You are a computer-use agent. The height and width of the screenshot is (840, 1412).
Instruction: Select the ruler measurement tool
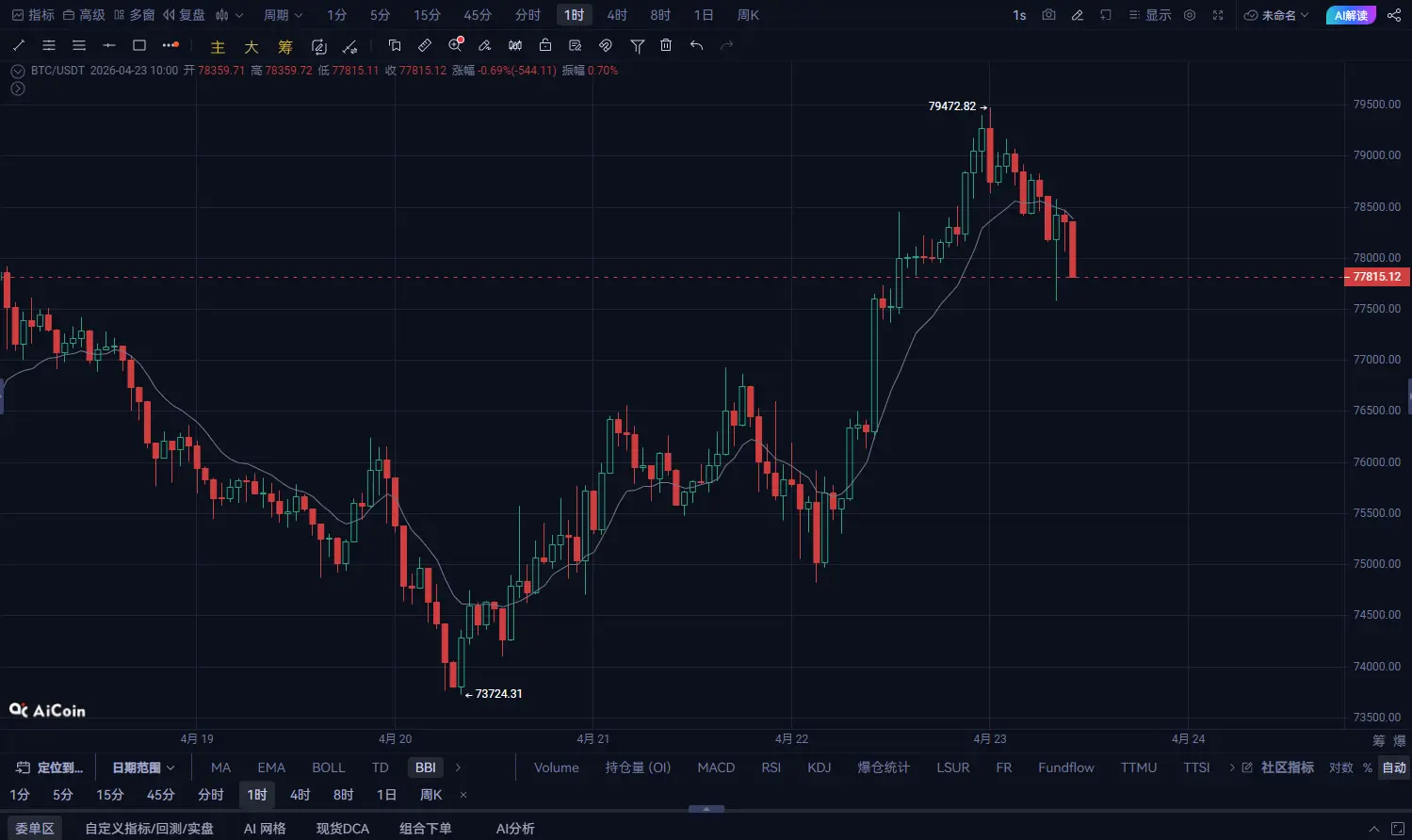click(x=425, y=45)
